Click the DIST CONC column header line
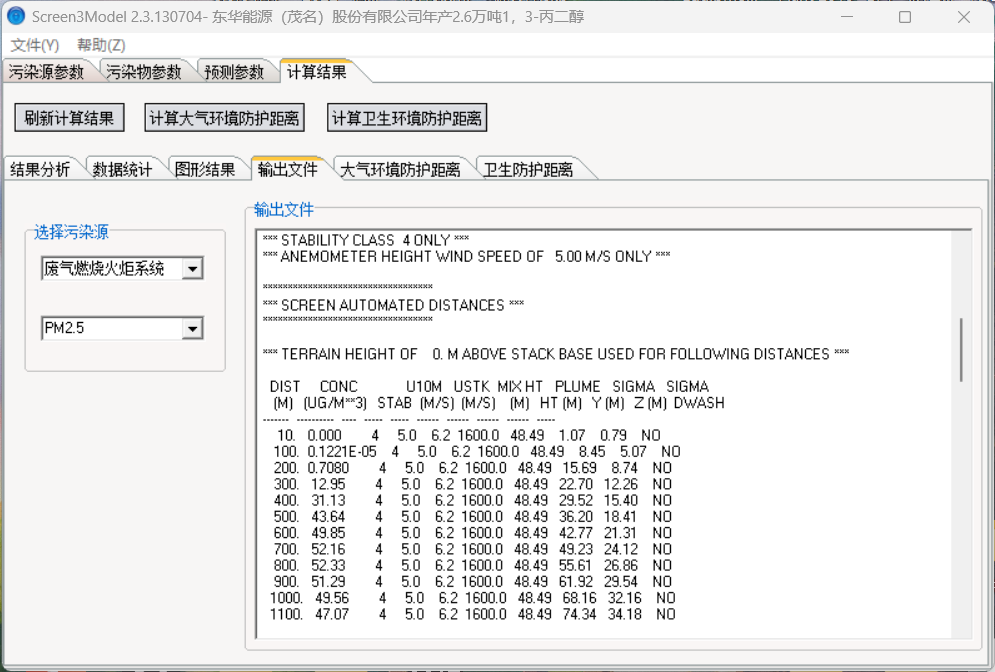The width and height of the screenshot is (995, 672). click(489, 386)
